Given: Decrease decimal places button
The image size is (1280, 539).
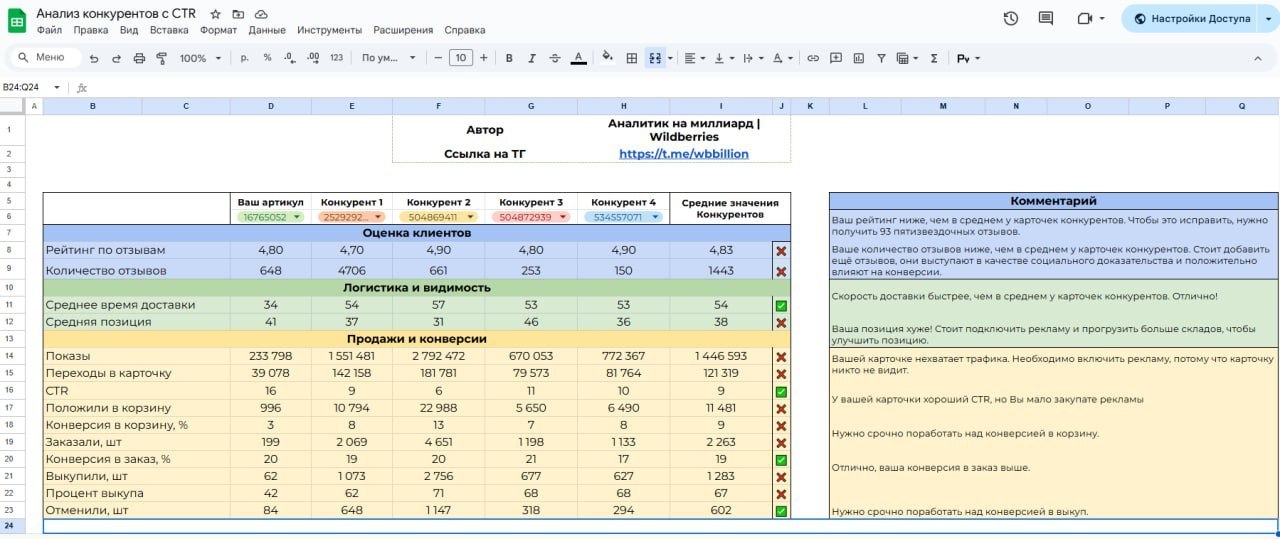Looking at the screenshot, I should coord(290,58).
